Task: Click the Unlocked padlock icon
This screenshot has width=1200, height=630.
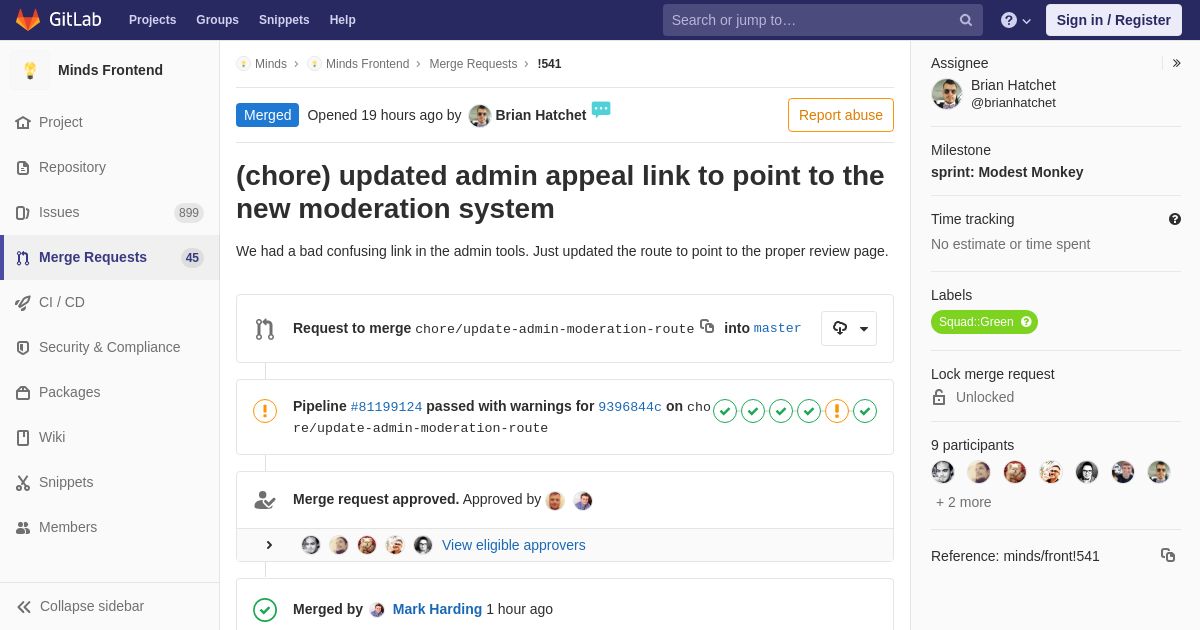Action: (x=939, y=397)
